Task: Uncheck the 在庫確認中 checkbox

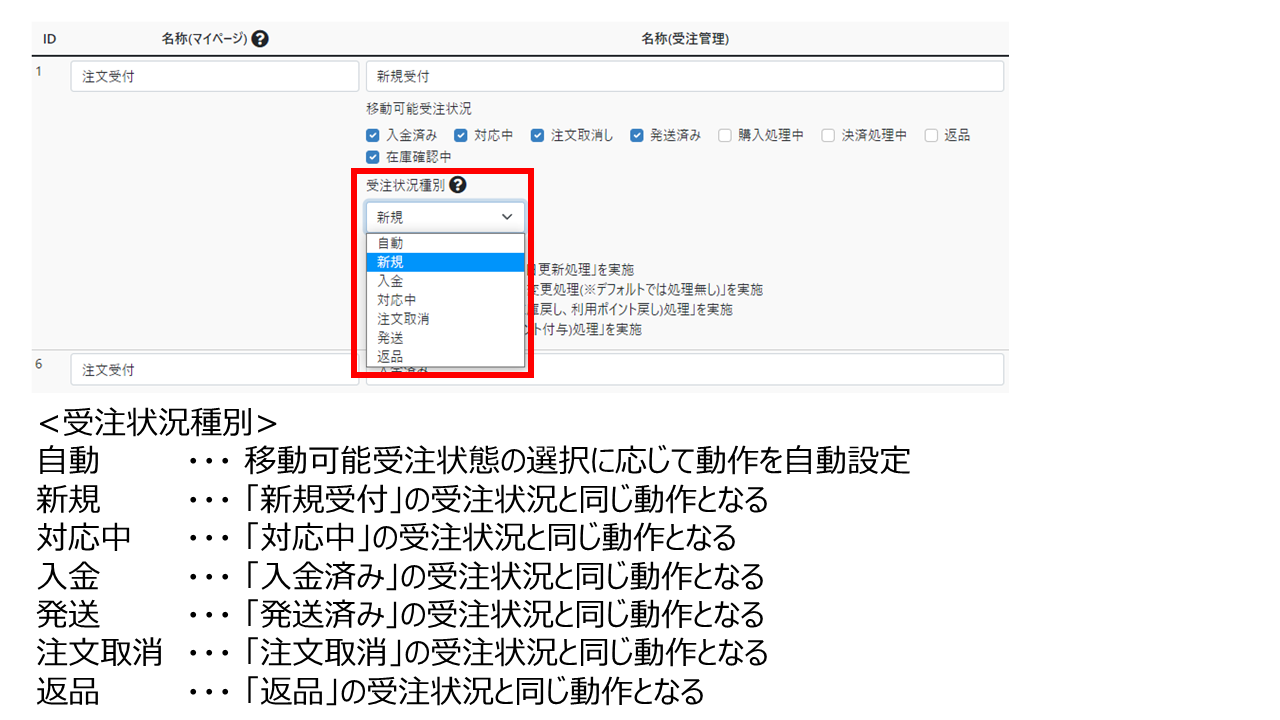Action: pyautogui.click(x=373, y=157)
